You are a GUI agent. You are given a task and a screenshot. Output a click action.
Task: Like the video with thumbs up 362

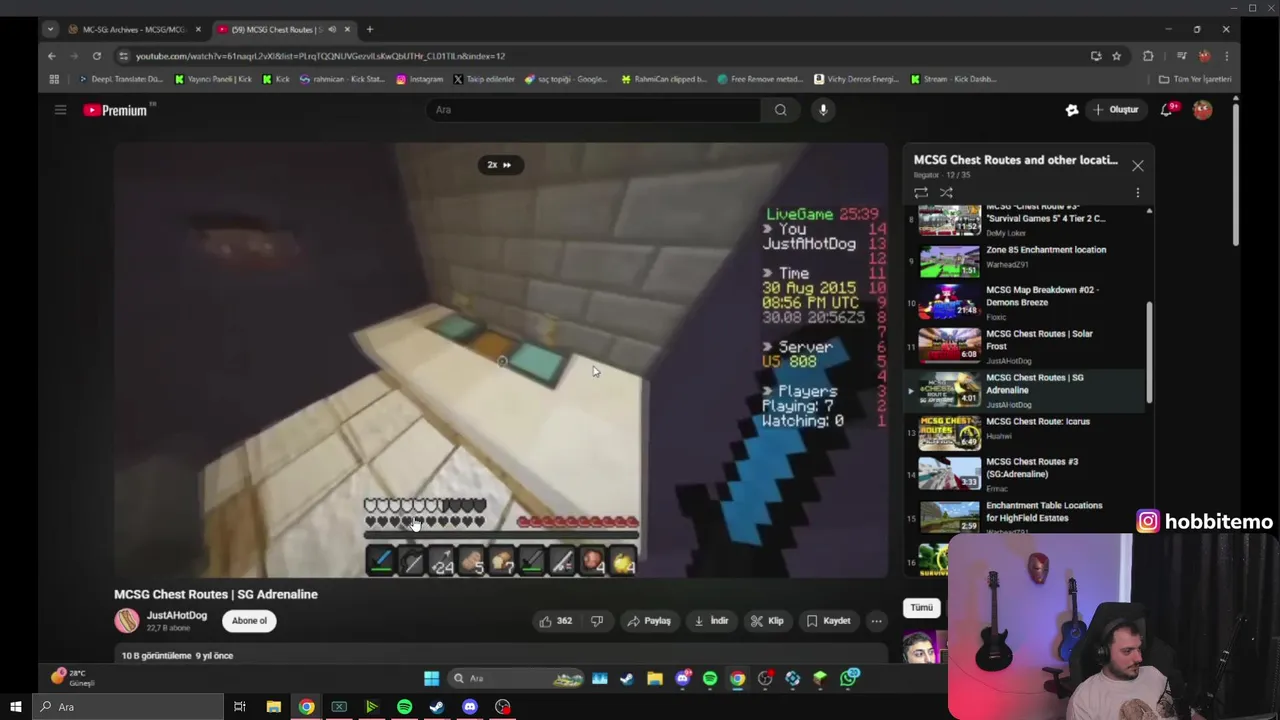pos(556,621)
